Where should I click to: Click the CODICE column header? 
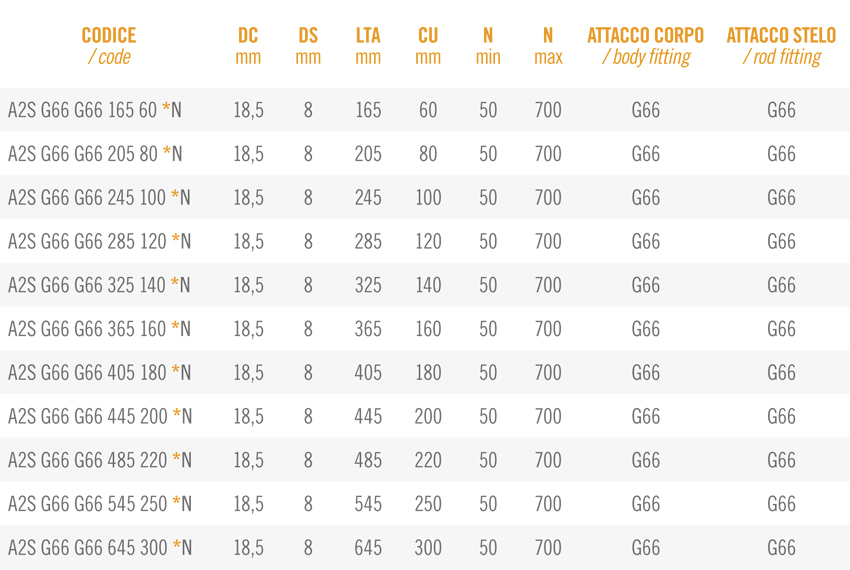[x=108, y=46]
